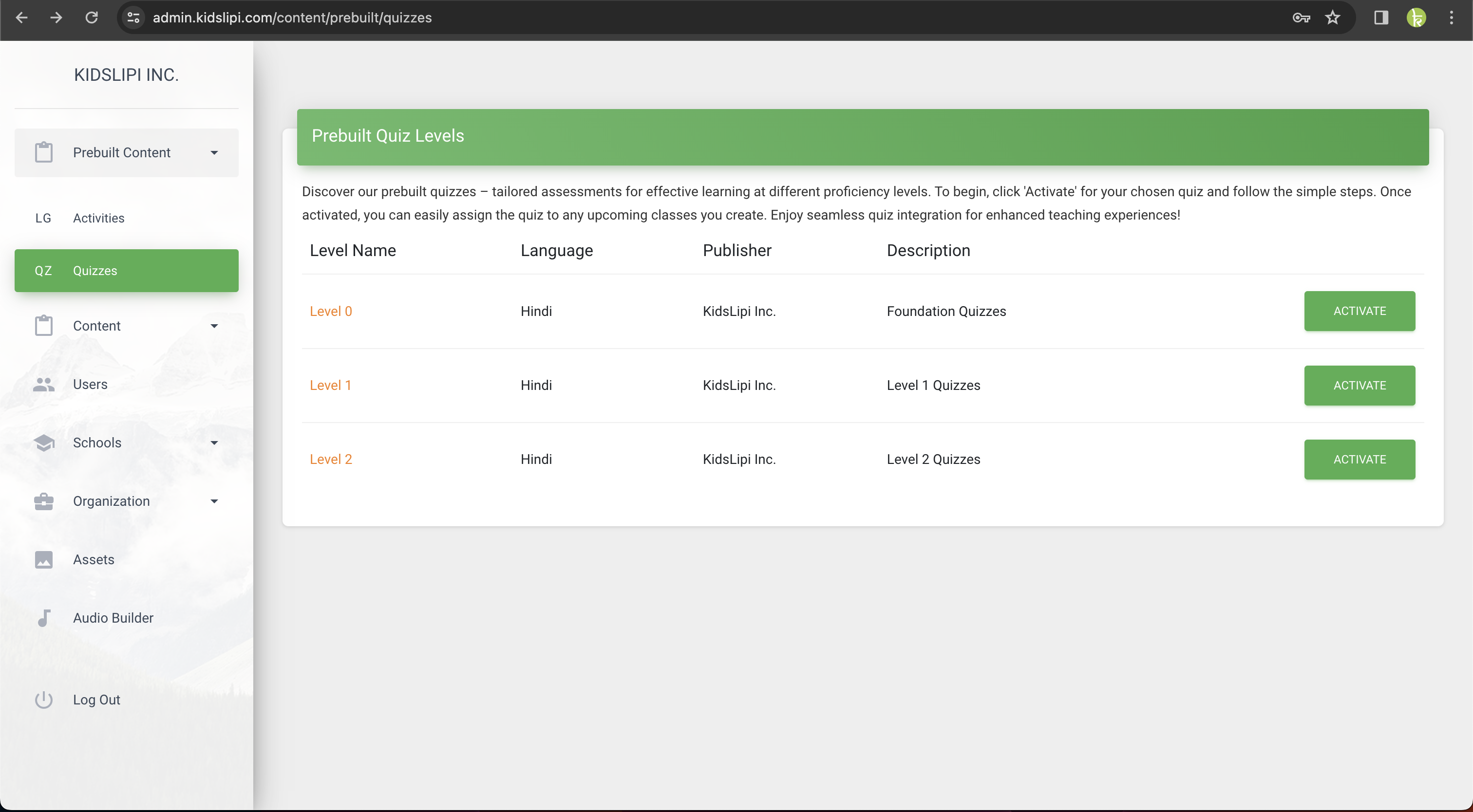This screenshot has width=1473, height=812.
Task: Expand the Organization submenu arrow
Action: 214,501
